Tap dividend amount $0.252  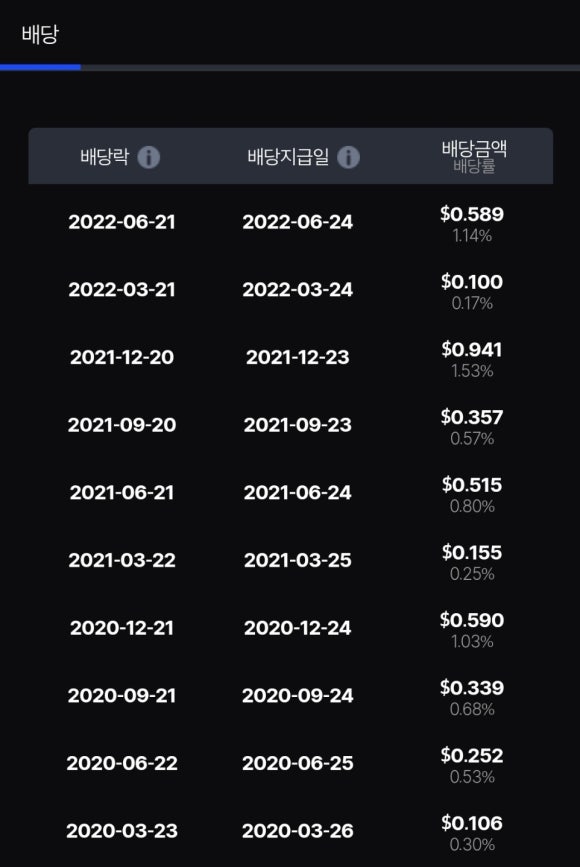click(x=472, y=755)
